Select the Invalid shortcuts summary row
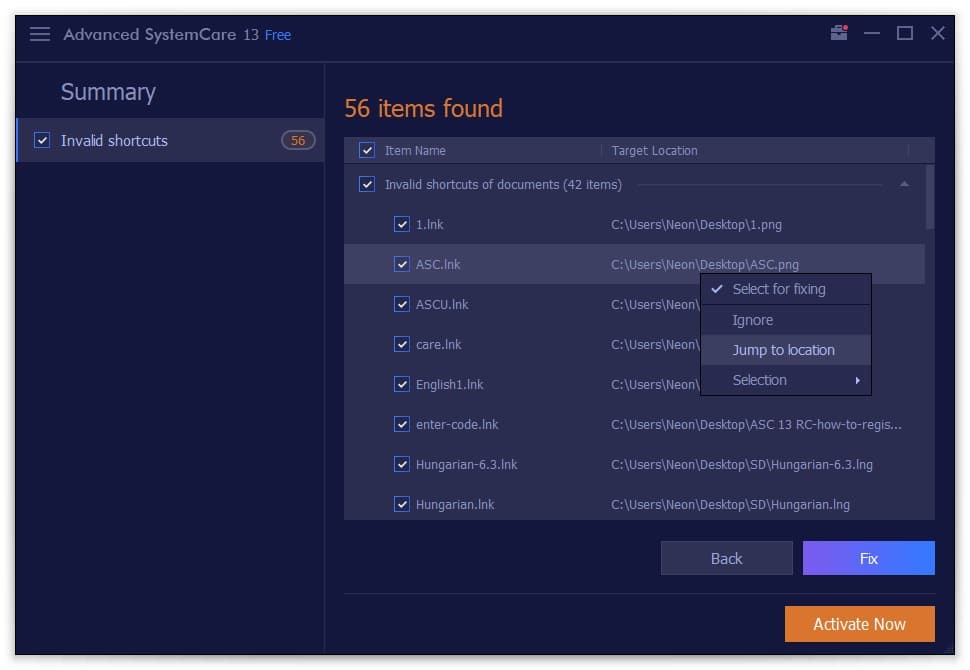The height and width of the screenshot is (670, 970). [171, 140]
